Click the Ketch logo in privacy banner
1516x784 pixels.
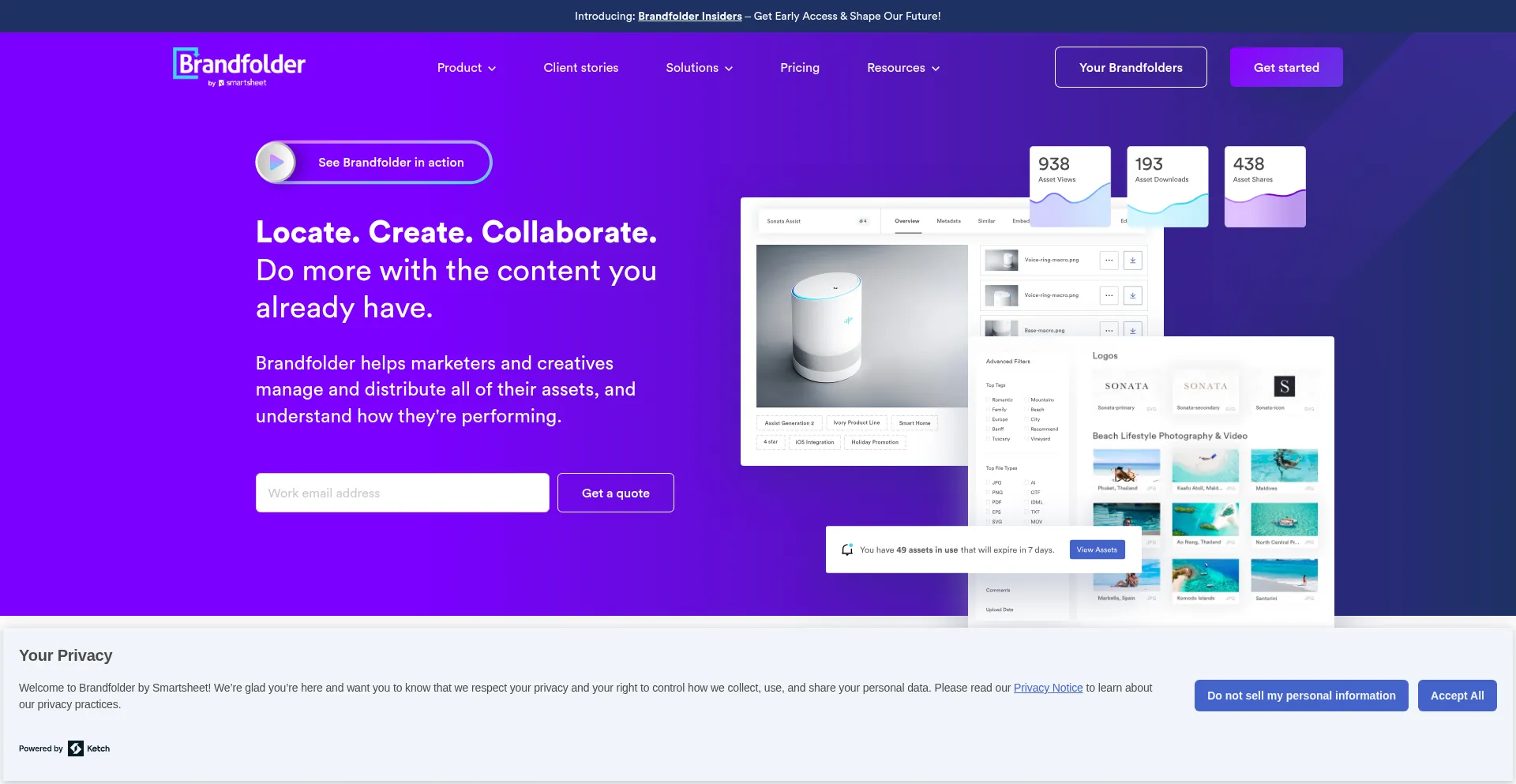click(x=88, y=748)
